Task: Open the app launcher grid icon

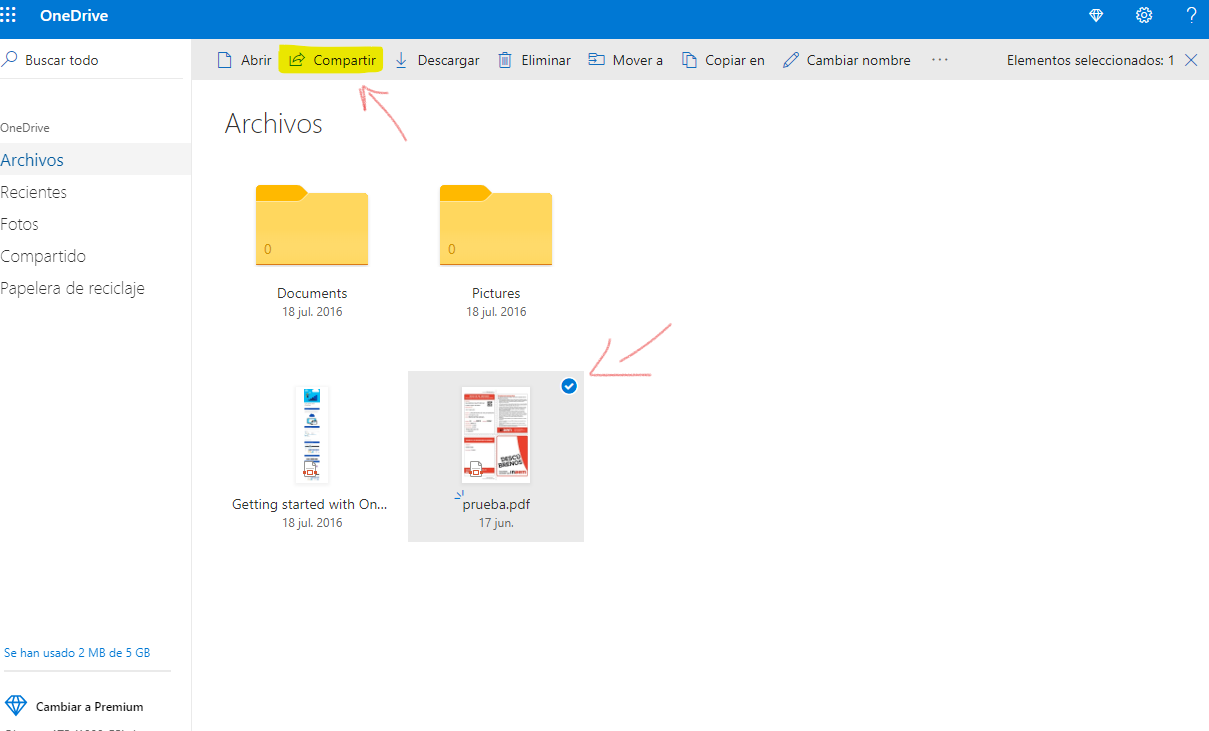Action: [8, 15]
